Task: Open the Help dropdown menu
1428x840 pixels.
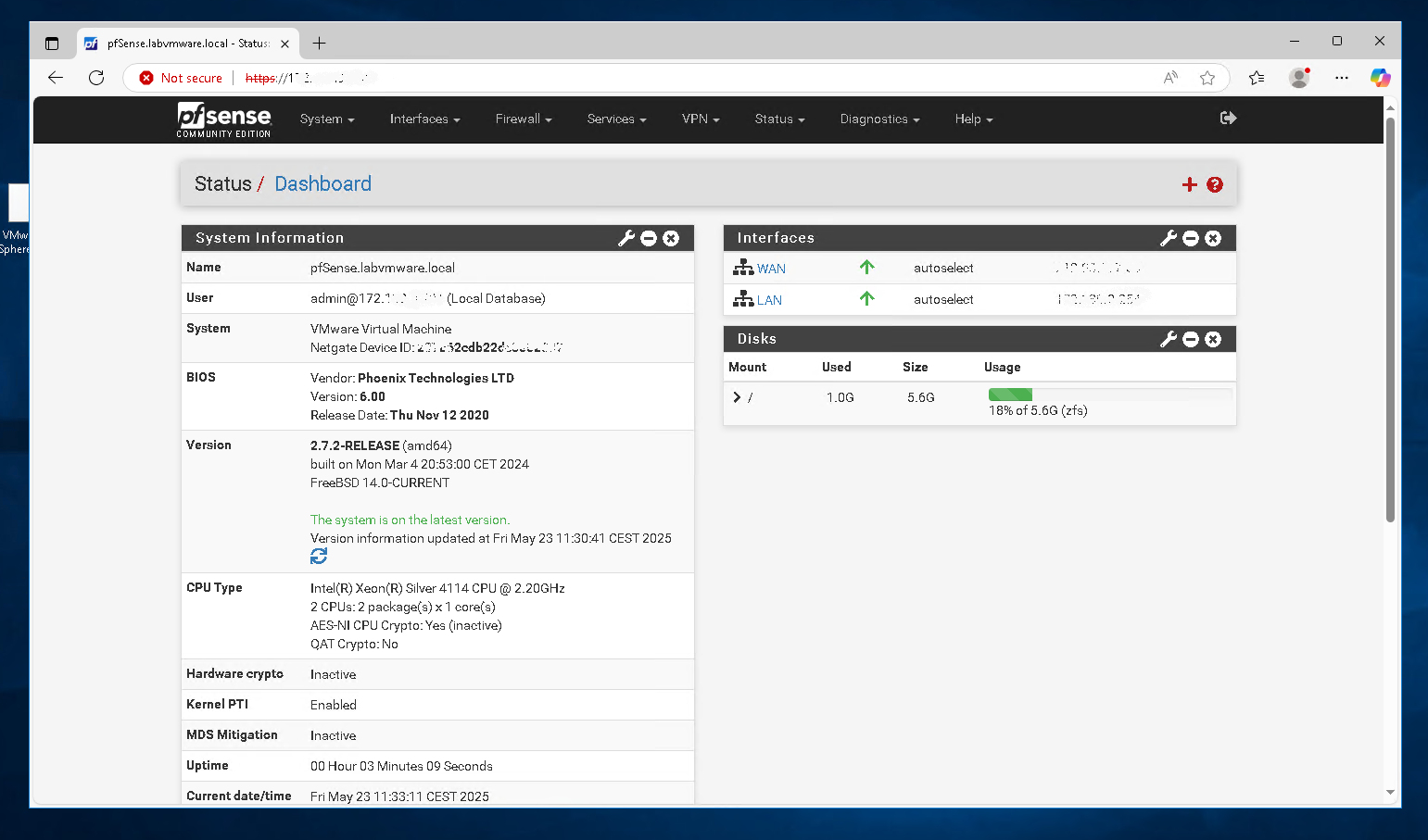Action: coord(974,119)
